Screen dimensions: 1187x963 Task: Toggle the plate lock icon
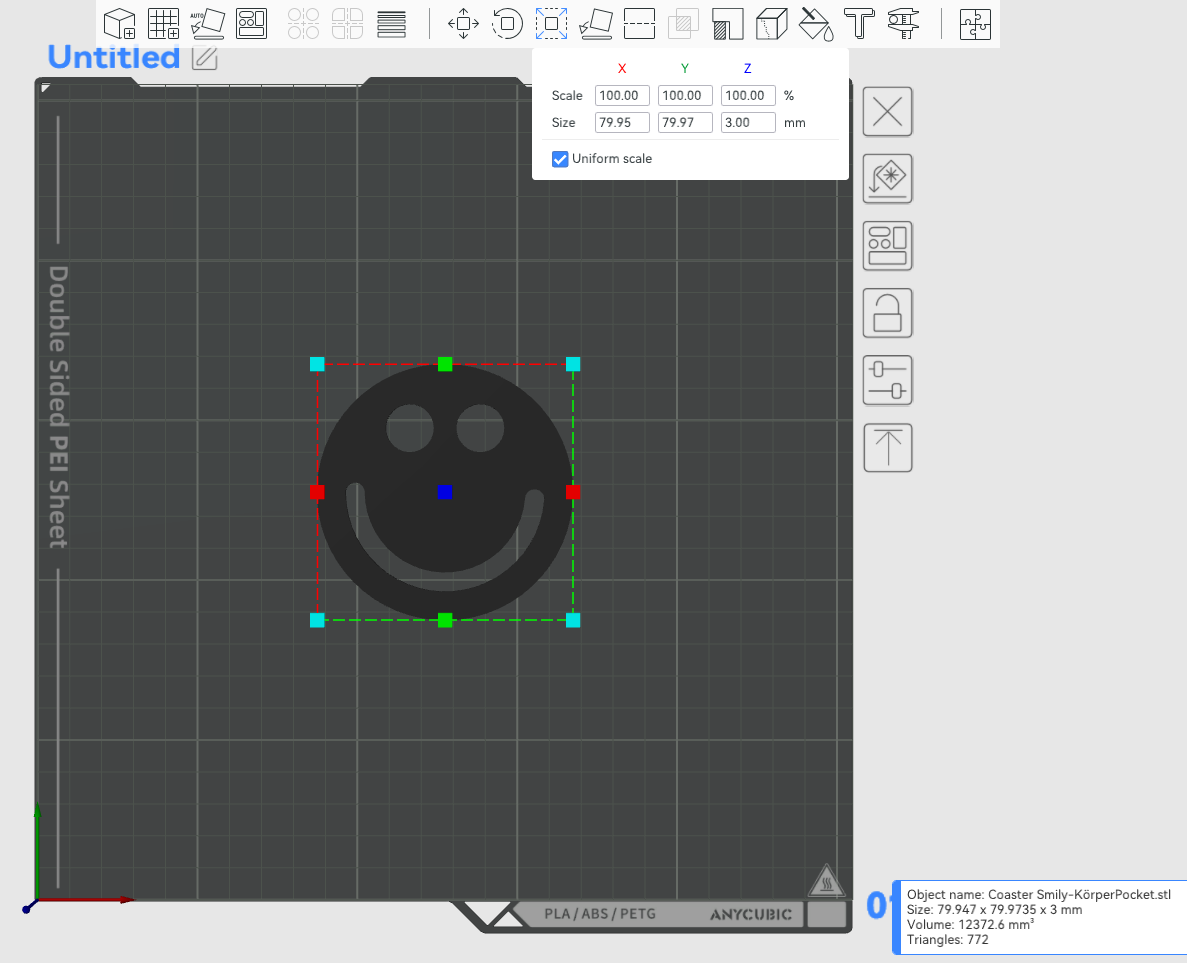887,313
